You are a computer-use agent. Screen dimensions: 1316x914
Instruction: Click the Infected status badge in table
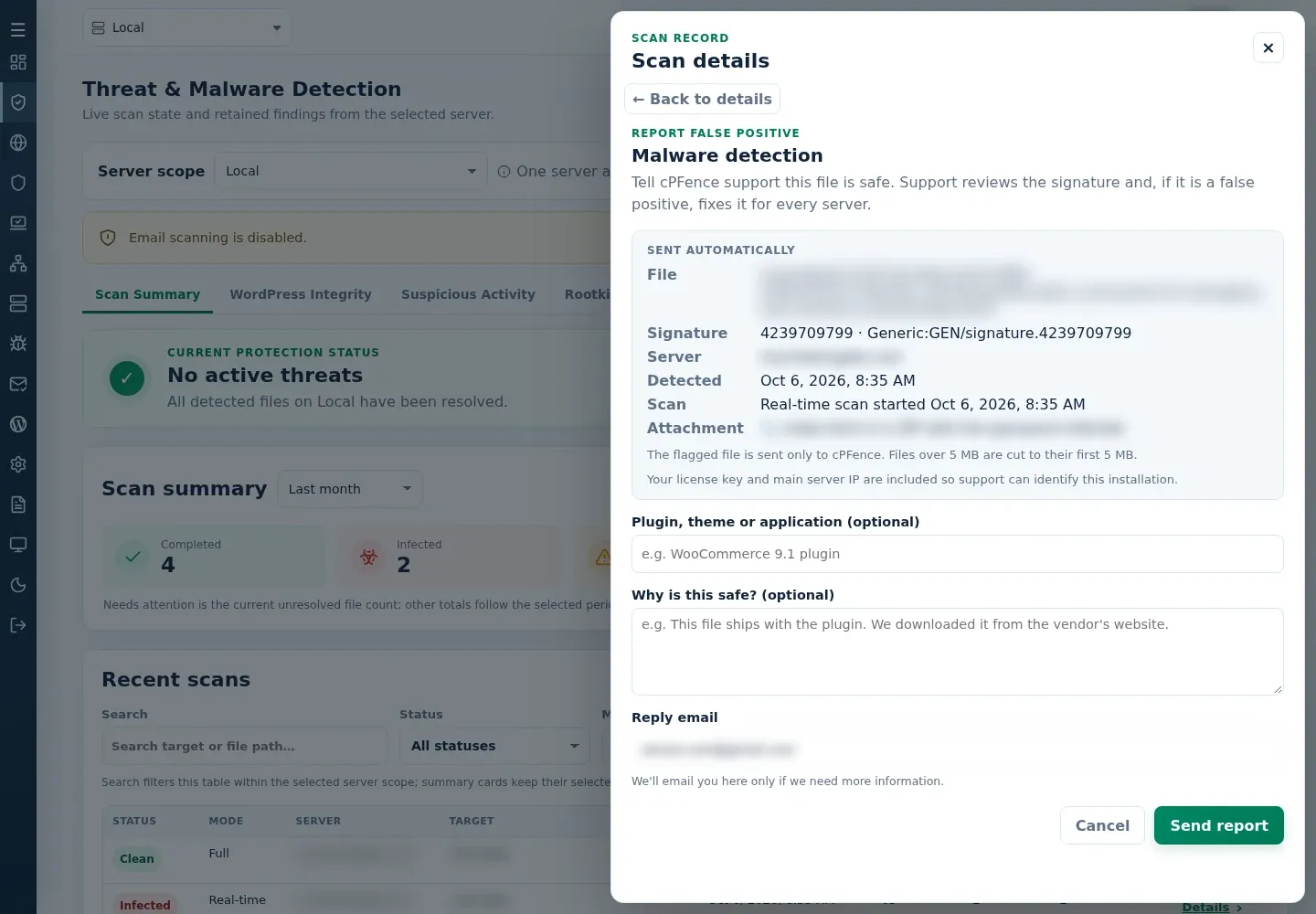click(145, 905)
